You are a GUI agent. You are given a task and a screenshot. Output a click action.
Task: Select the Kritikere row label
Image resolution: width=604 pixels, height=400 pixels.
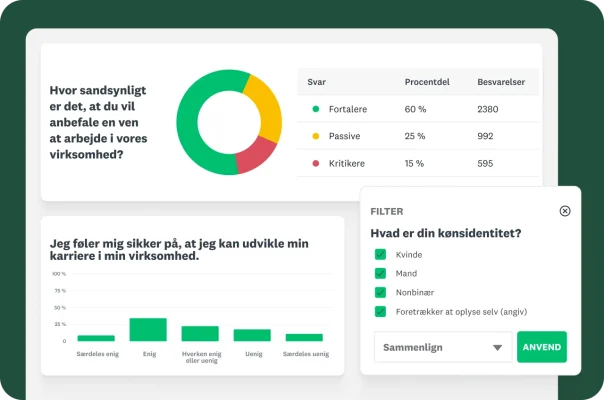[x=347, y=163]
